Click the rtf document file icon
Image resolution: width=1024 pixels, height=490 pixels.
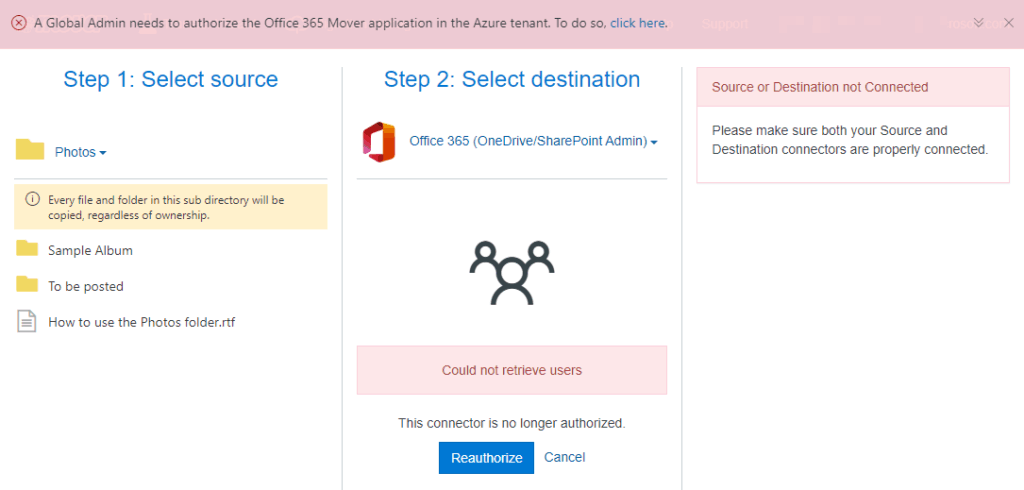tap(26, 321)
